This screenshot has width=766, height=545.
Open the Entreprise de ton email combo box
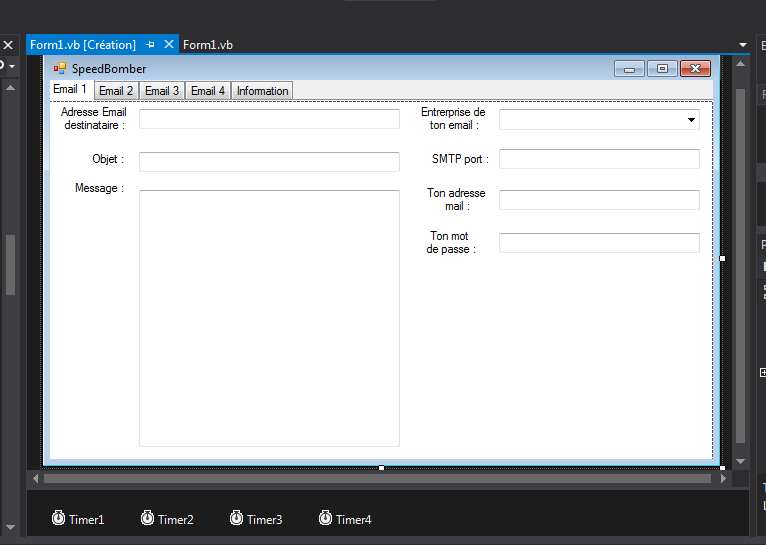coord(691,120)
